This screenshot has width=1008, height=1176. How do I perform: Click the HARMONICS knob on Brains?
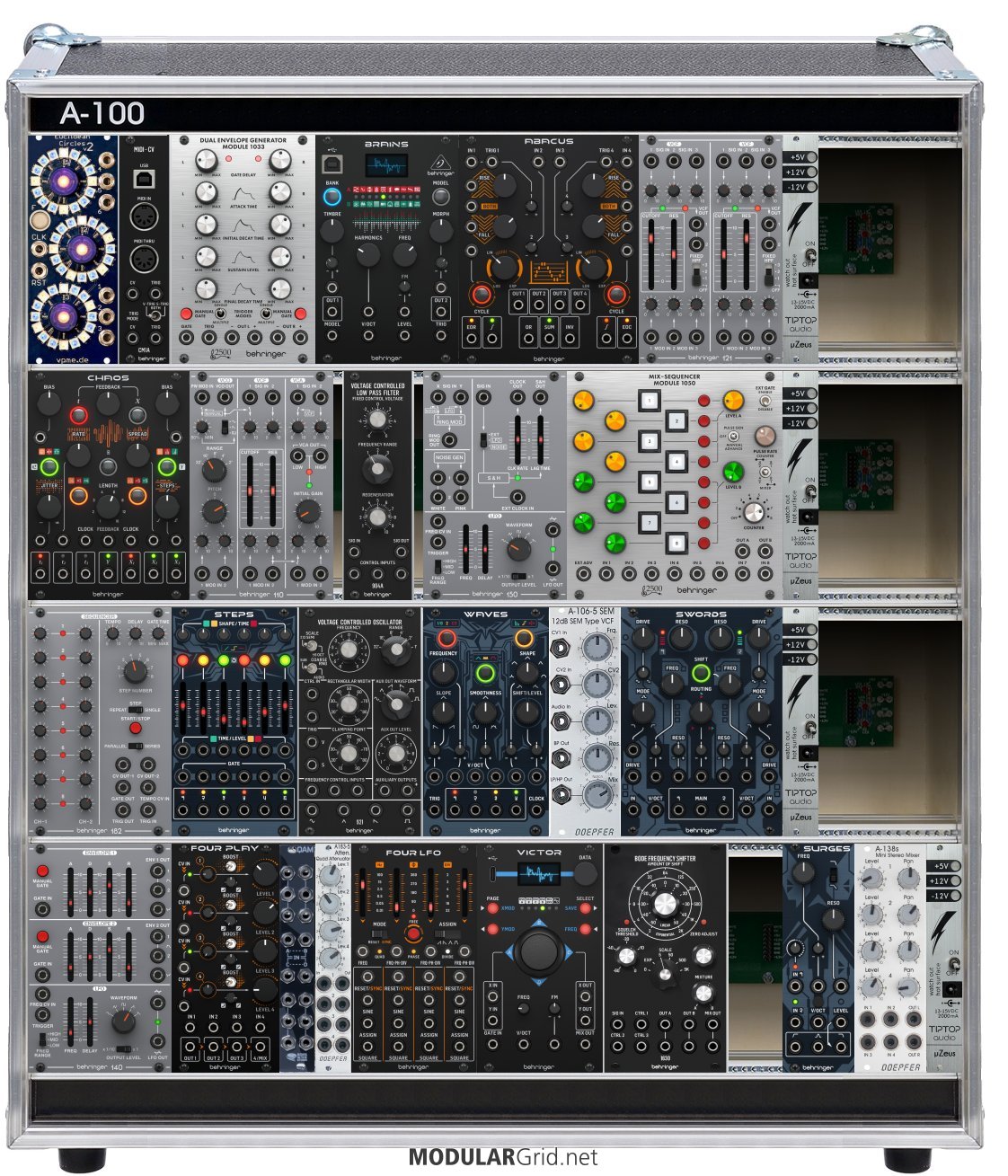pos(367,255)
